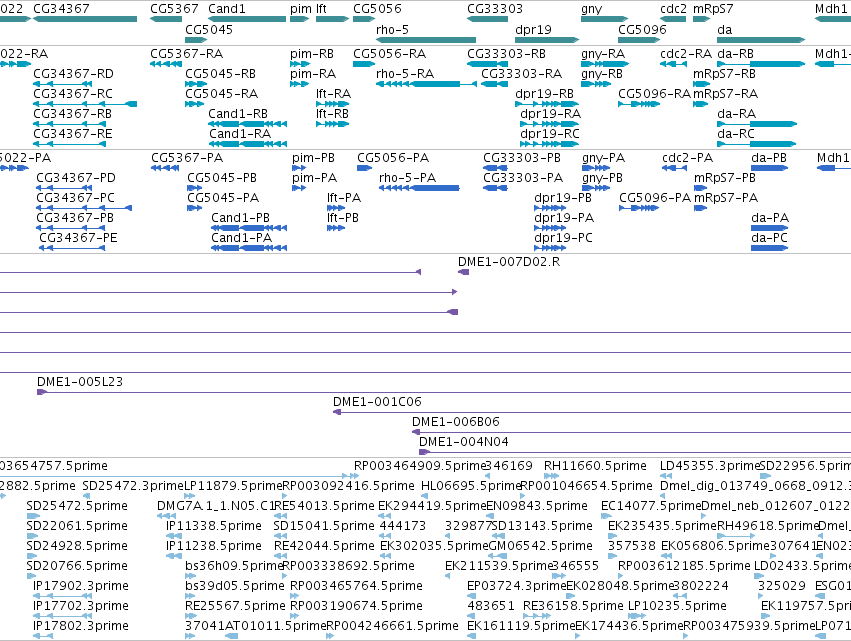This screenshot has width=851, height=641.
Task: Select the CG5096 gene feature
Action: coord(639,40)
